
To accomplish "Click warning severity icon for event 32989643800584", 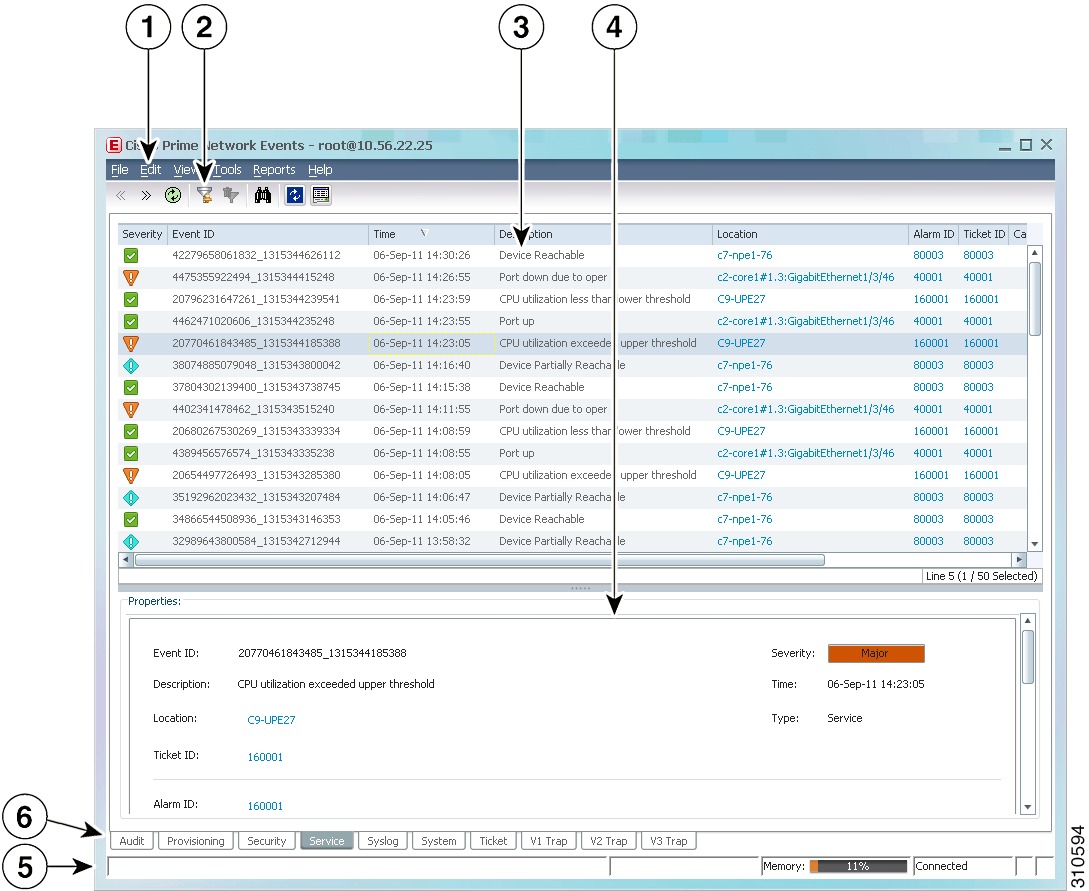I will click(131, 542).
